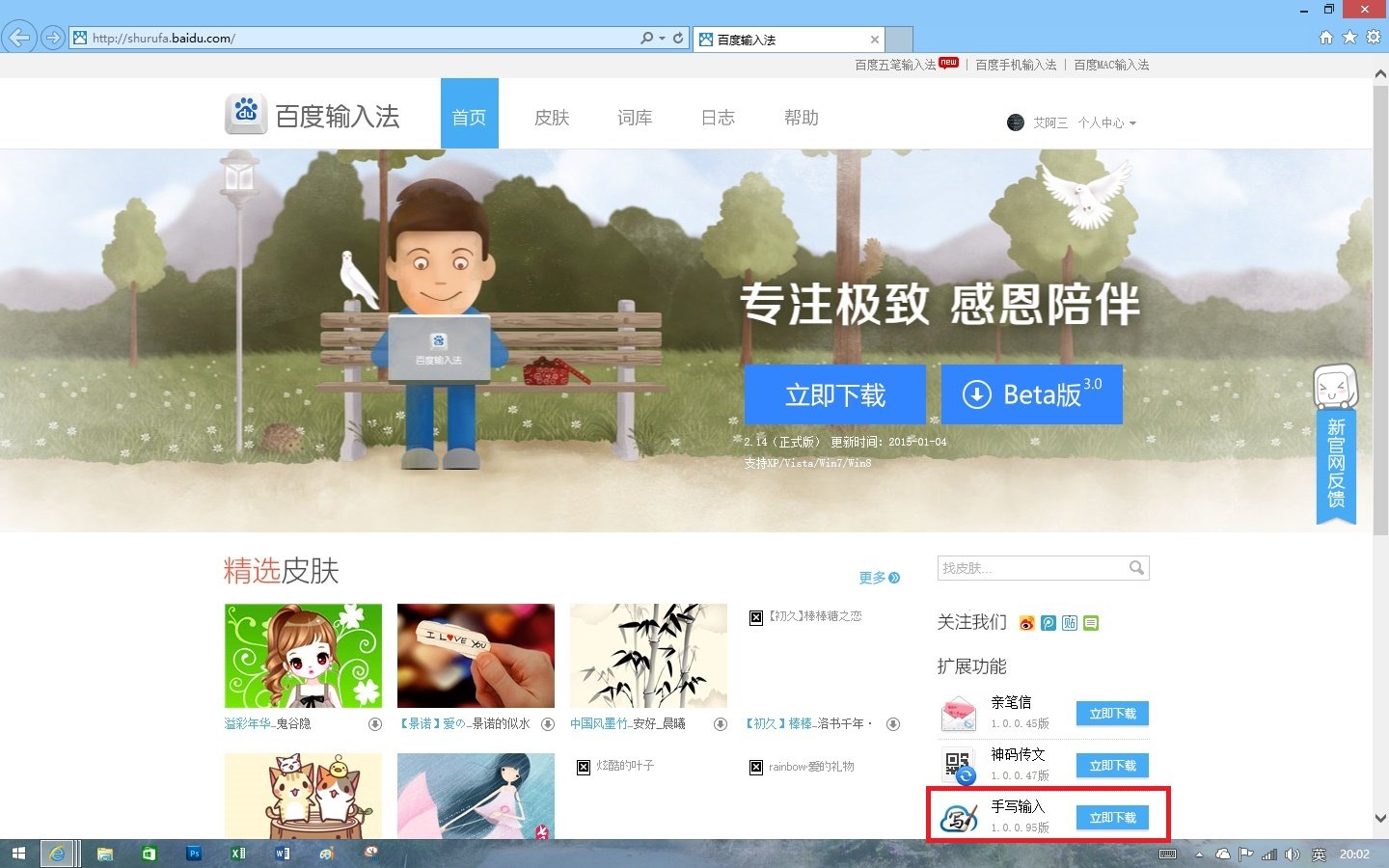The width and height of the screenshot is (1389, 868).
Task: Click the IE favorites star icon
Action: 1349,38
